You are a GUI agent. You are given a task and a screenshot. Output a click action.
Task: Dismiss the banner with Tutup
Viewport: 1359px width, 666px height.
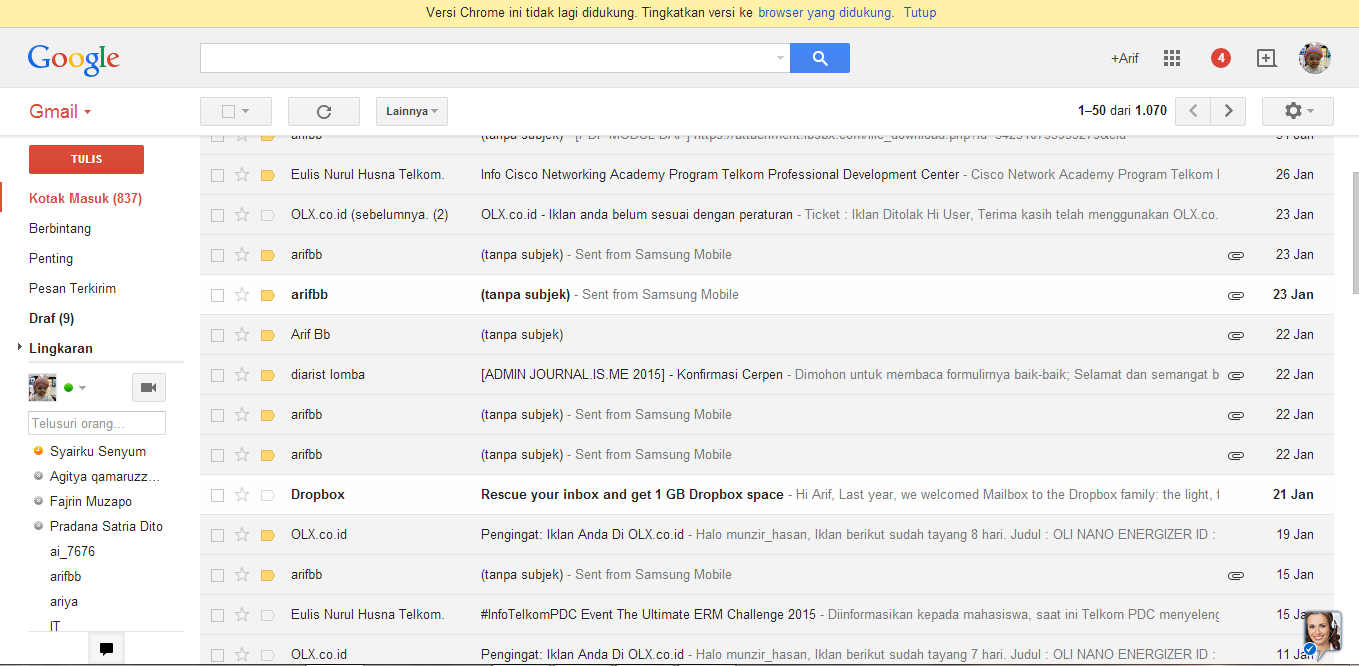coord(920,13)
